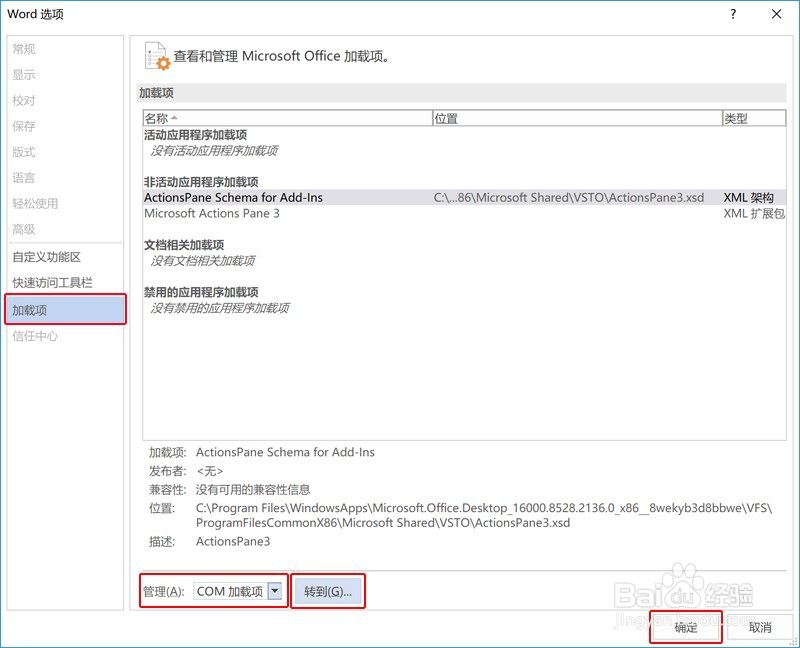Click the 文档相关加载项 group heading
Screen dimensions: 800x648
pyautogui.click(x=184, y=245)
